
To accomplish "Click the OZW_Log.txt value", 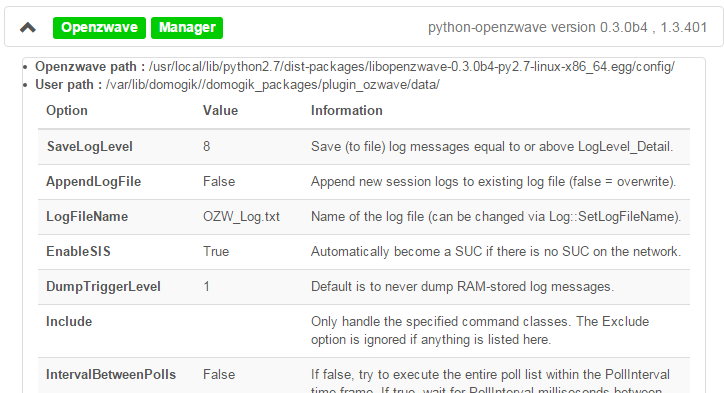I will [241, 217].
